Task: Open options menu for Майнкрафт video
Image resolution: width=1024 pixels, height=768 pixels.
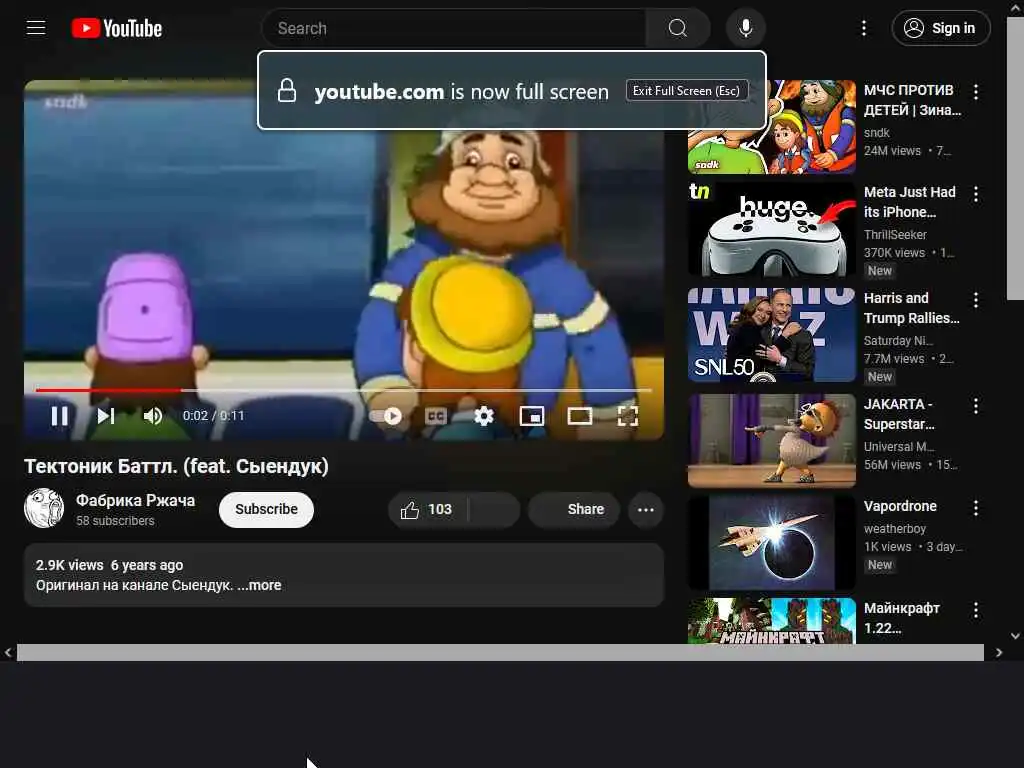Action: (976, 611)
